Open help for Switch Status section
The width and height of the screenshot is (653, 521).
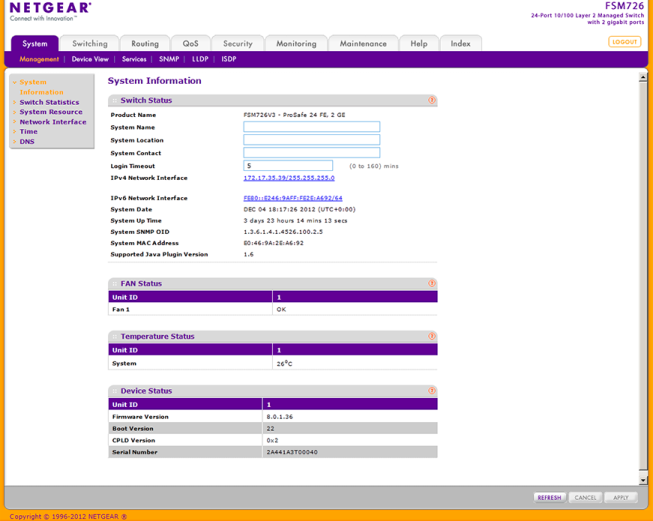click(431, 100)
